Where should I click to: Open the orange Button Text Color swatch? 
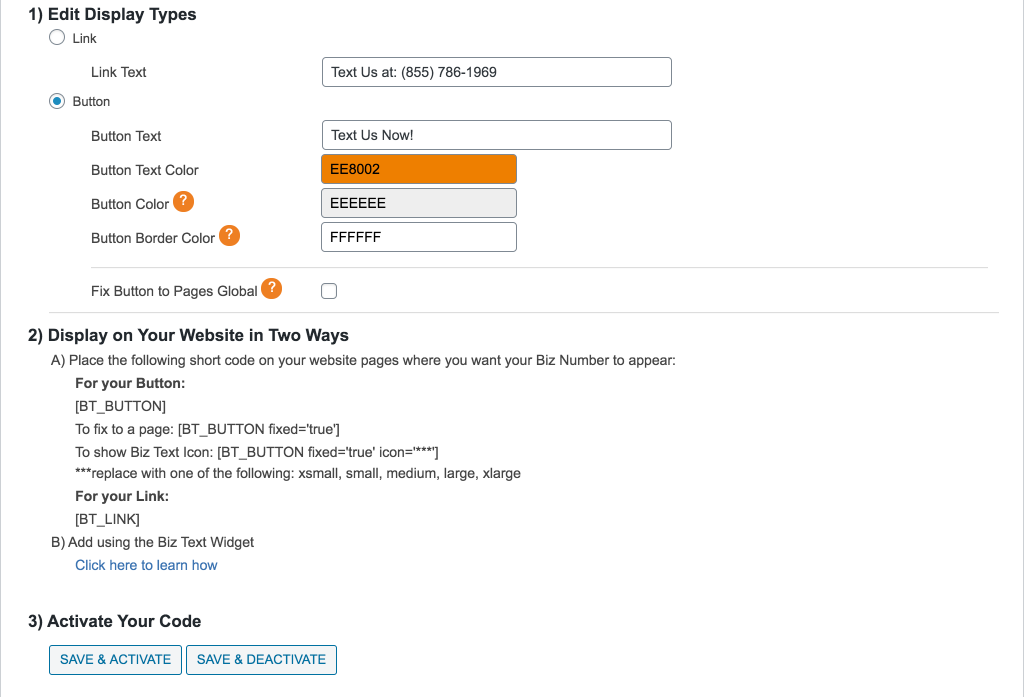(418, 169)
